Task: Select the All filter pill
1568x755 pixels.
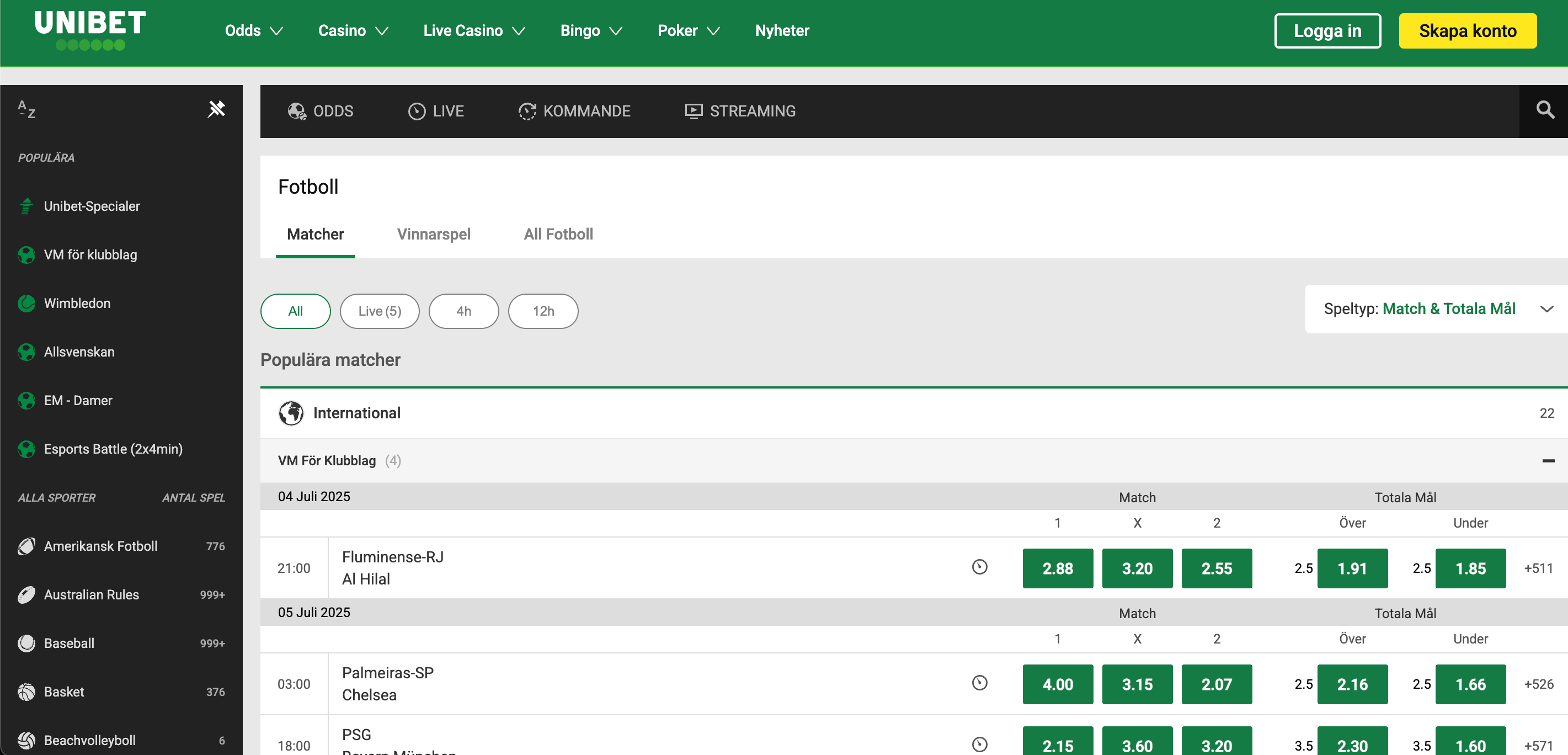Action: coord(295,311)
